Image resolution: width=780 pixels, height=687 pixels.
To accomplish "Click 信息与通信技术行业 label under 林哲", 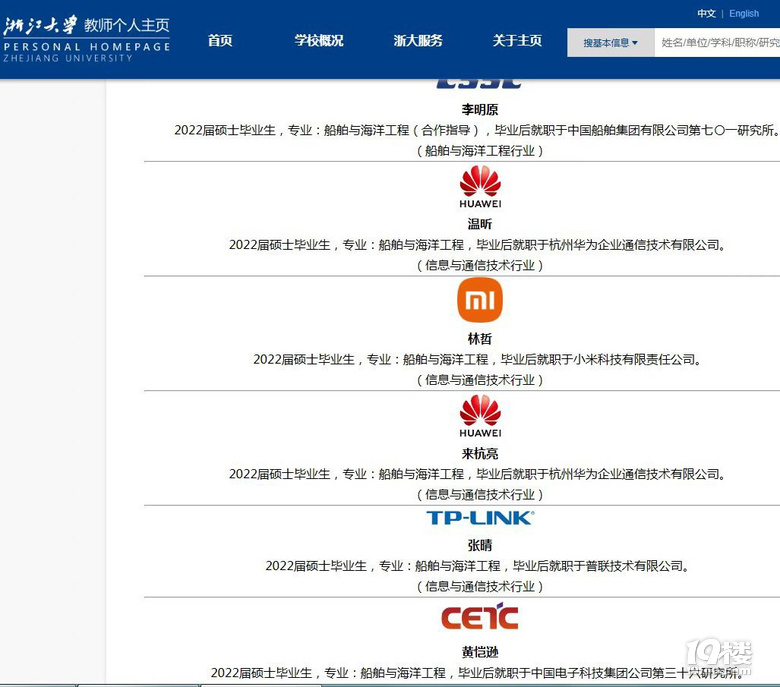I will [x=480, y=380].
